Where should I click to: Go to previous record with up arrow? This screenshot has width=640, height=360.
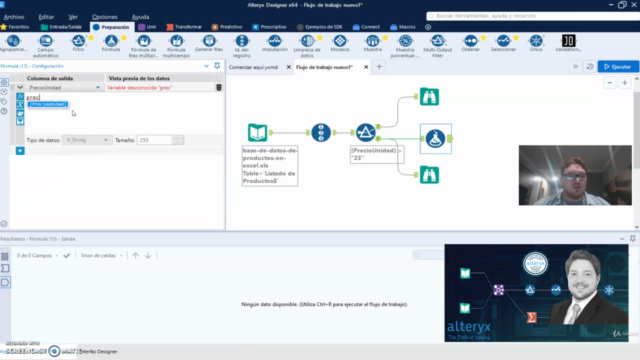(136, 256)
